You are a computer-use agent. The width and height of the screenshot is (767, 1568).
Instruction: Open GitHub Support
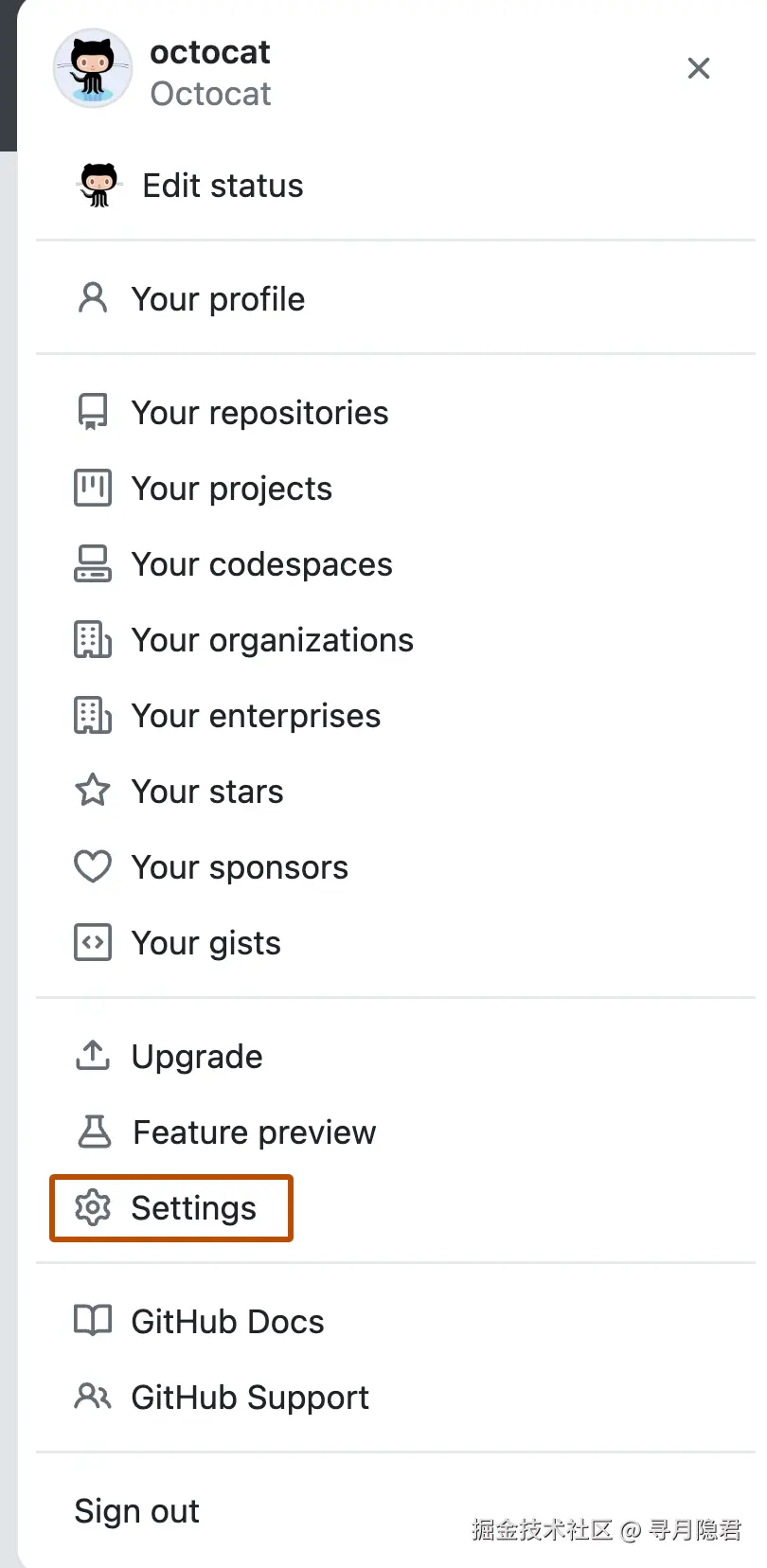click(249, 1397)
